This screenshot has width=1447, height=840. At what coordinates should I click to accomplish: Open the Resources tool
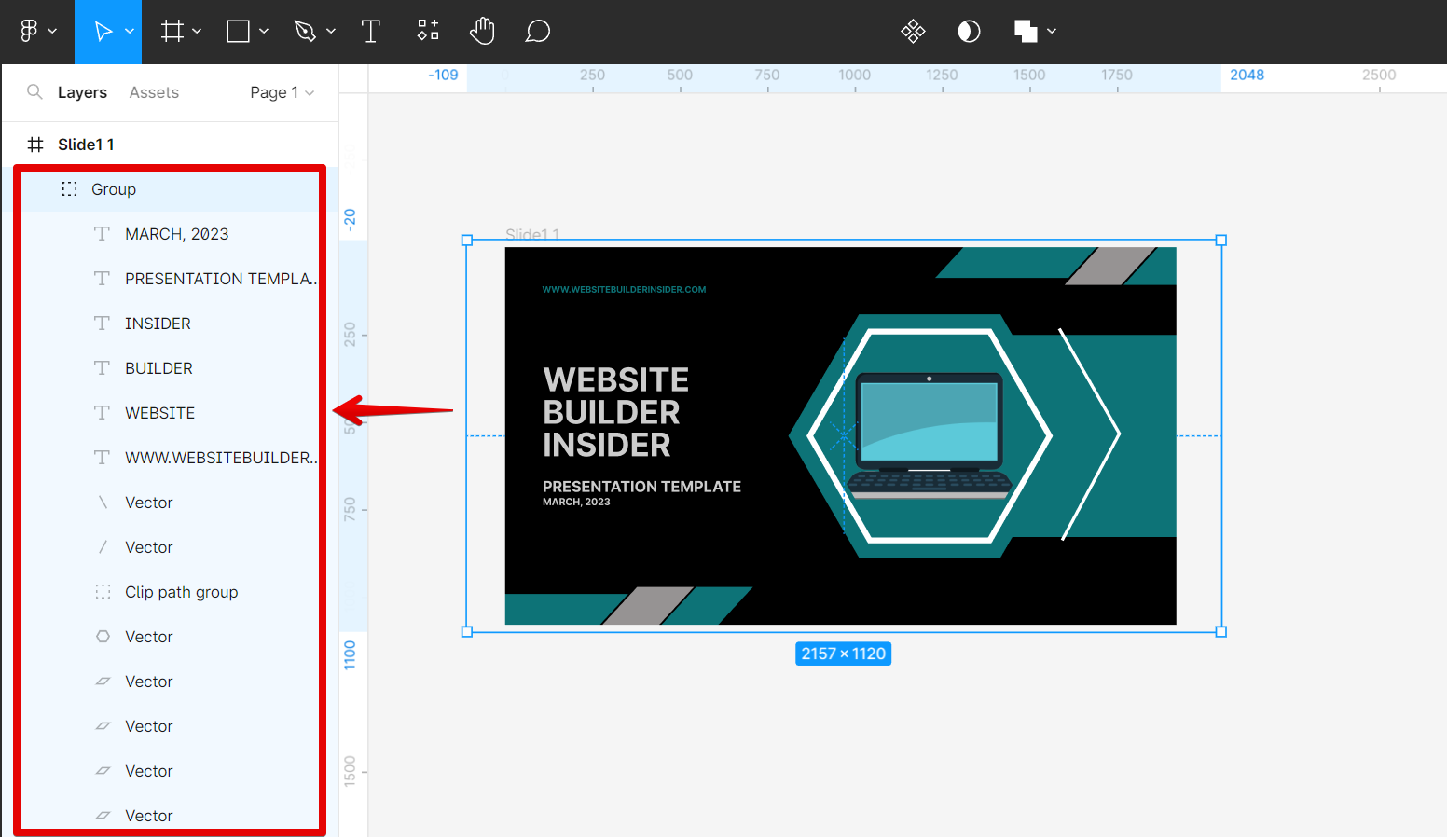pos(428,32)
